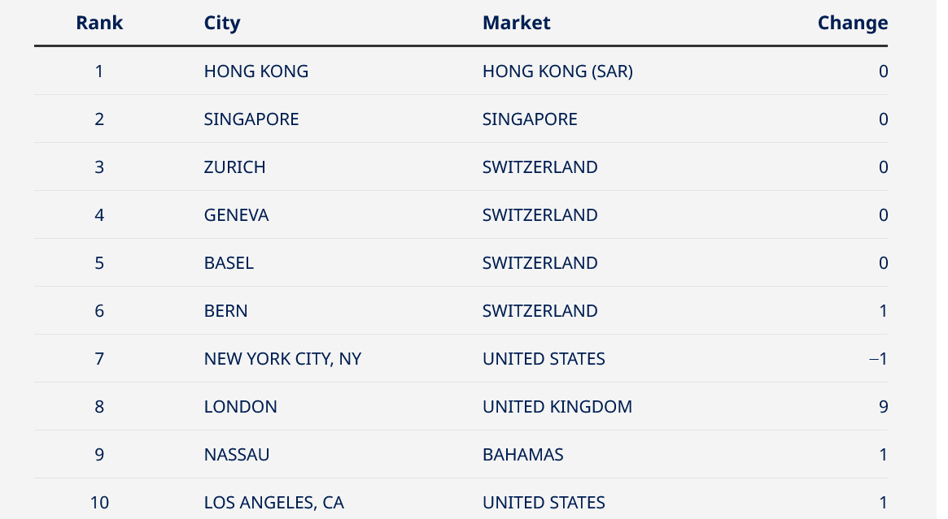948x519 pixels.
Task: Click the GENEVA city entry
Action: point(236,215)
